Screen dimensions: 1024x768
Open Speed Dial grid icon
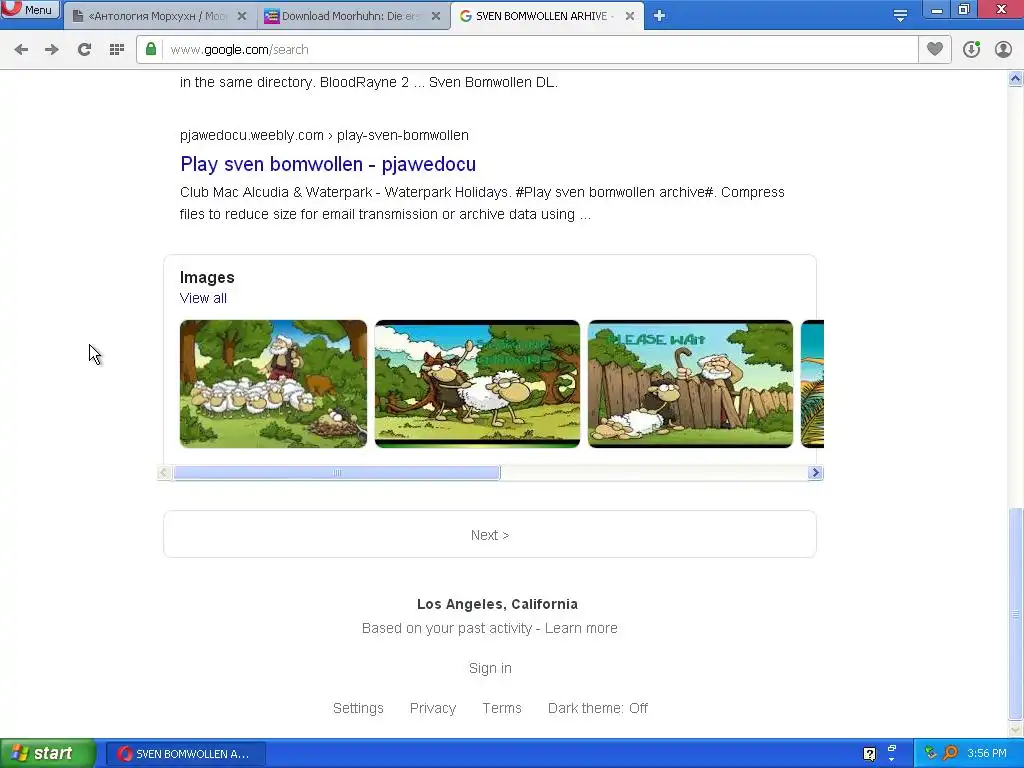coord(117,50)
